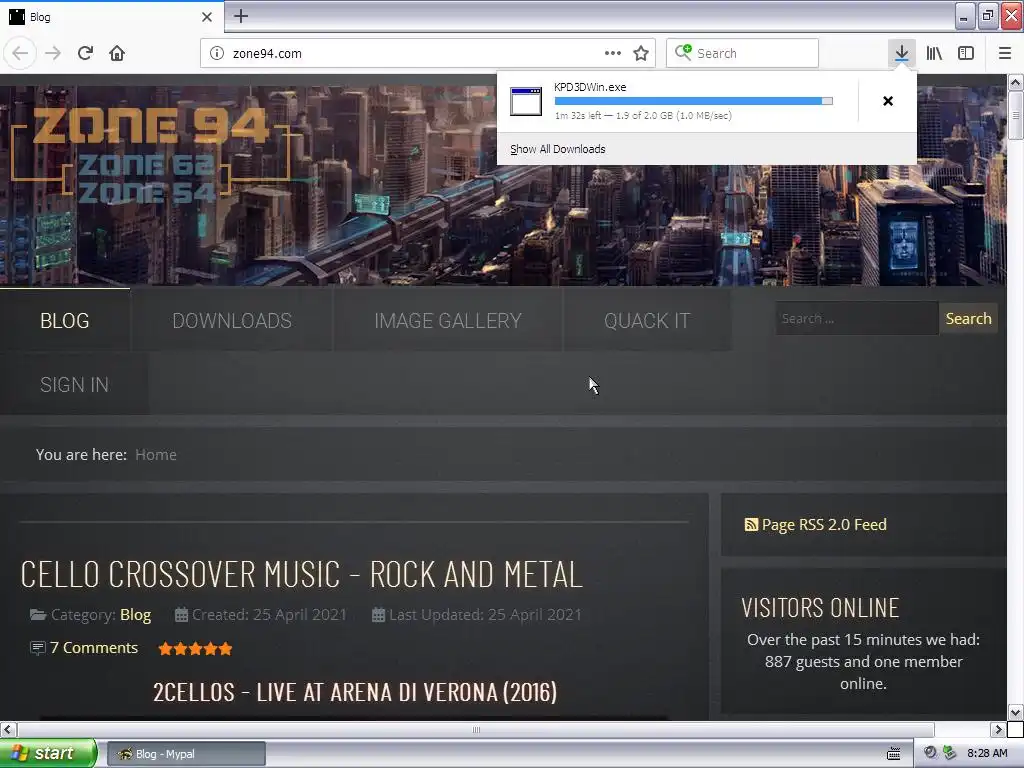Go to the browser home page

coord(117,53)
